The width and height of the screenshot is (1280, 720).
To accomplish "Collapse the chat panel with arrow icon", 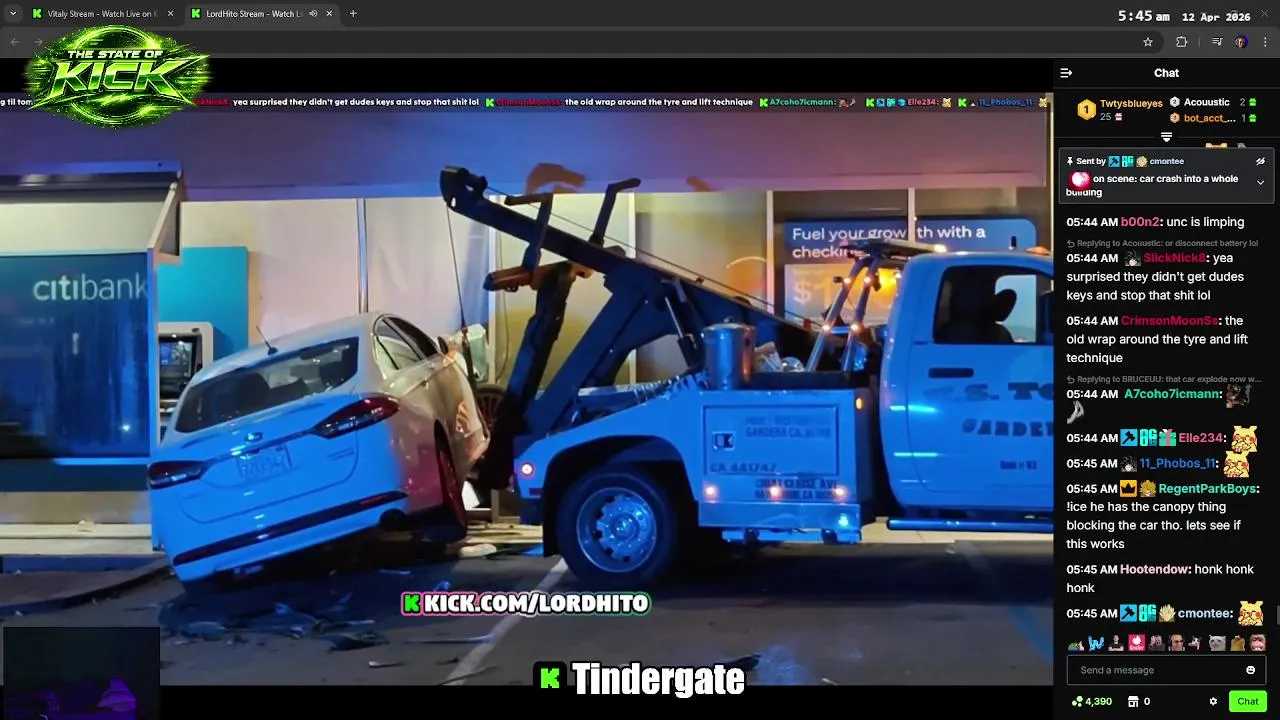I will pos(1066,73).
